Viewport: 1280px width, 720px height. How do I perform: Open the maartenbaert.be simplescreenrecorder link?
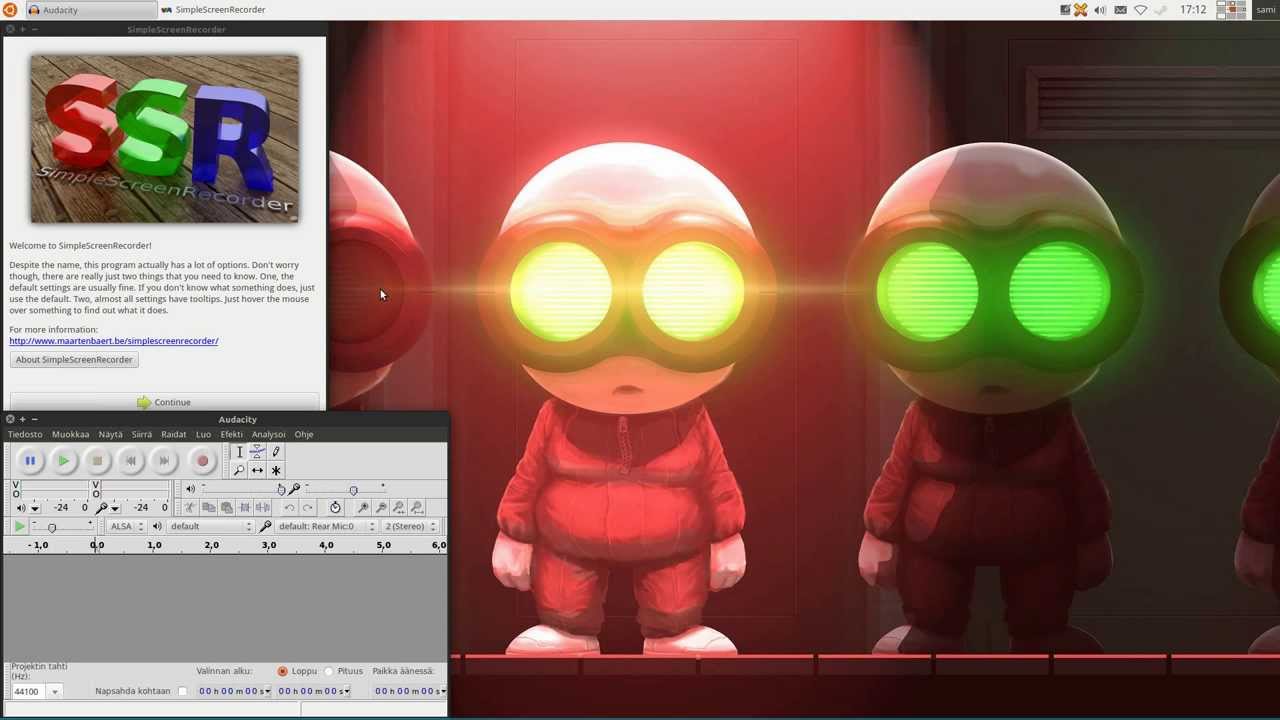pyautogui.click(x=114, y=341)
